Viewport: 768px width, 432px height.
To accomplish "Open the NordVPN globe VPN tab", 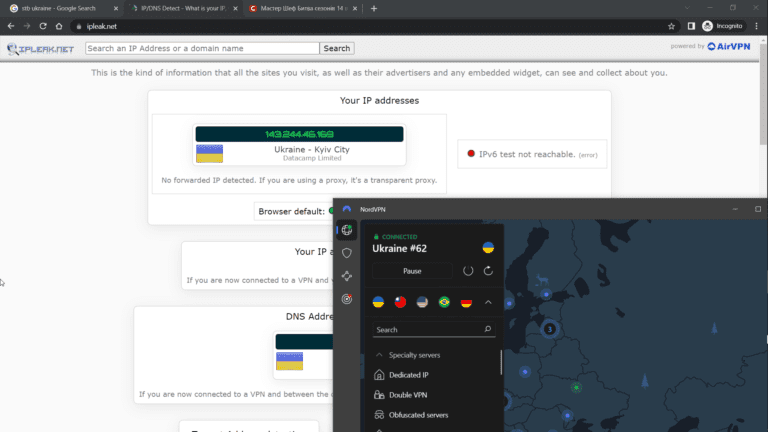I will tap(347, 230).
